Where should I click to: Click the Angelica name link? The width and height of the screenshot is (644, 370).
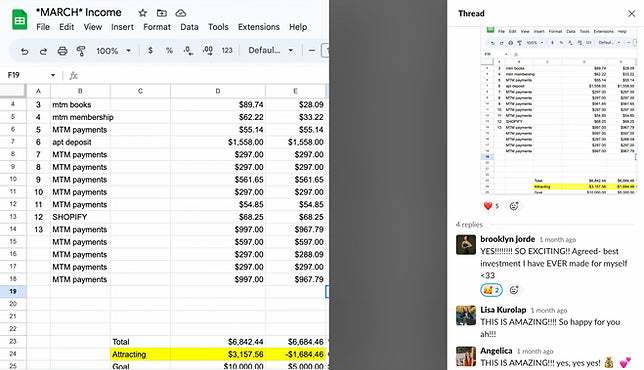coord(496,351)
